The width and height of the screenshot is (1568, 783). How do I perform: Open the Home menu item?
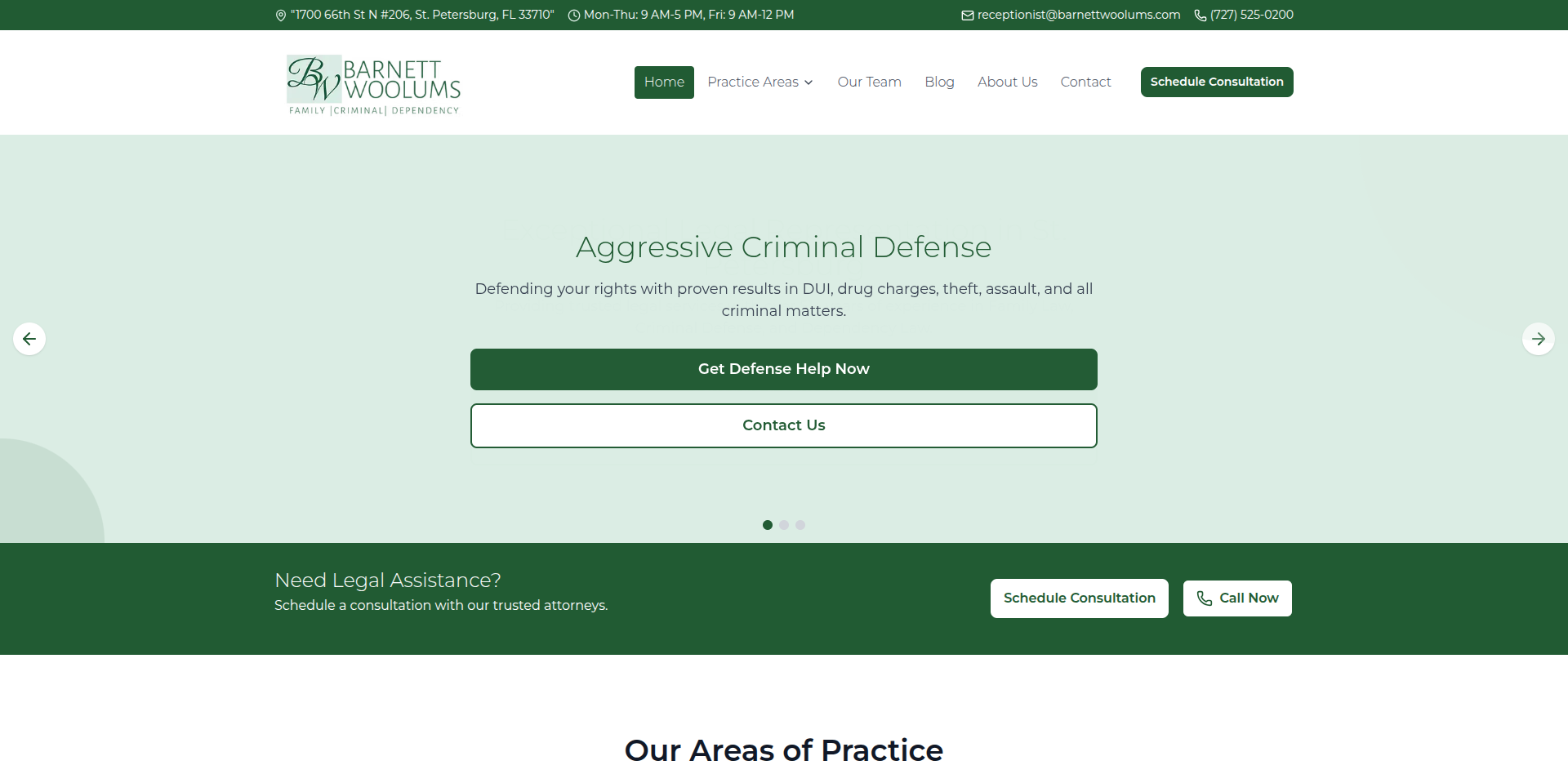664,82
